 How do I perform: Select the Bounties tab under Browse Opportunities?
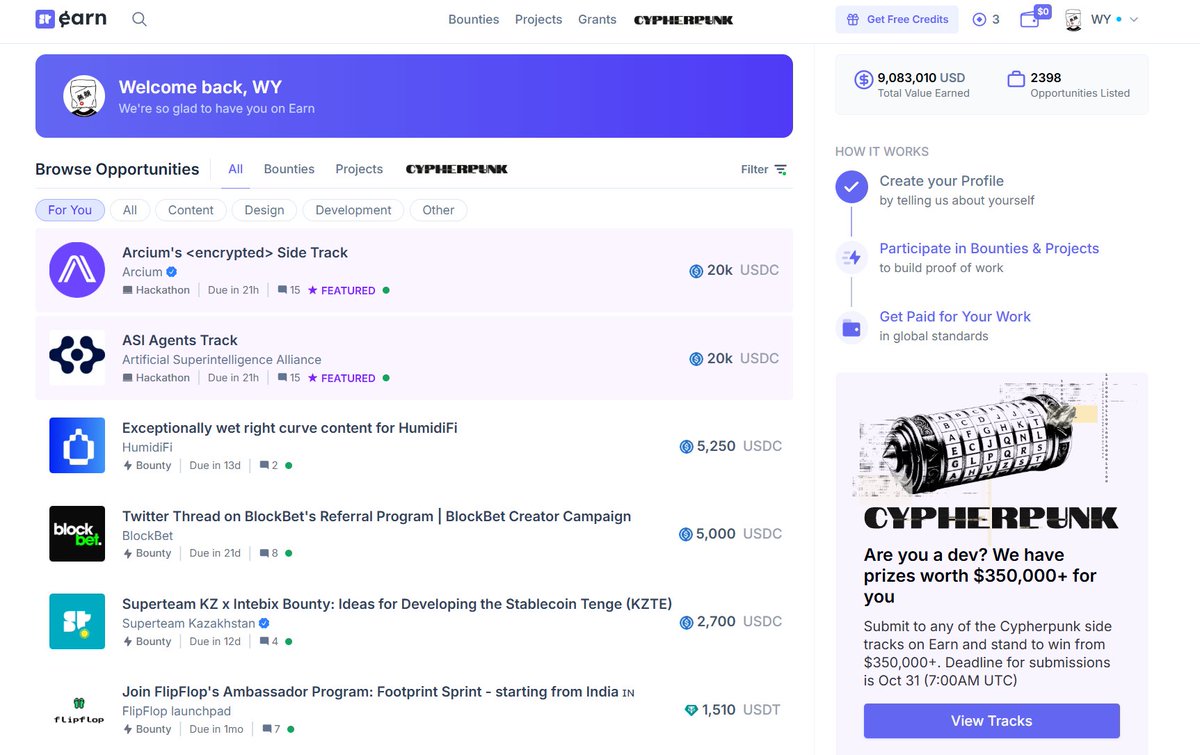click(289, 169)
